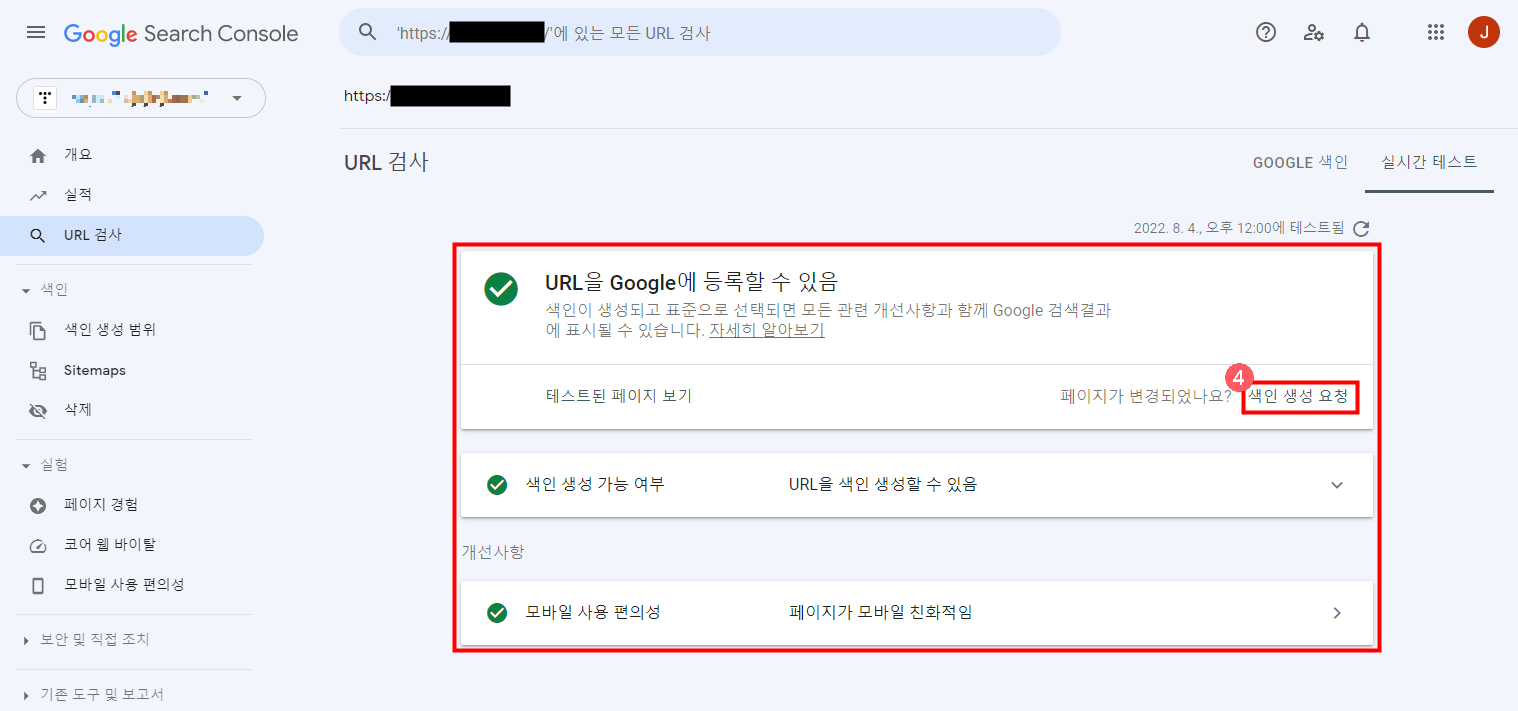Click the 삭제 crossed-eye icon
The height and width of the screenshot is (711, 1518).
coord(37,408)
